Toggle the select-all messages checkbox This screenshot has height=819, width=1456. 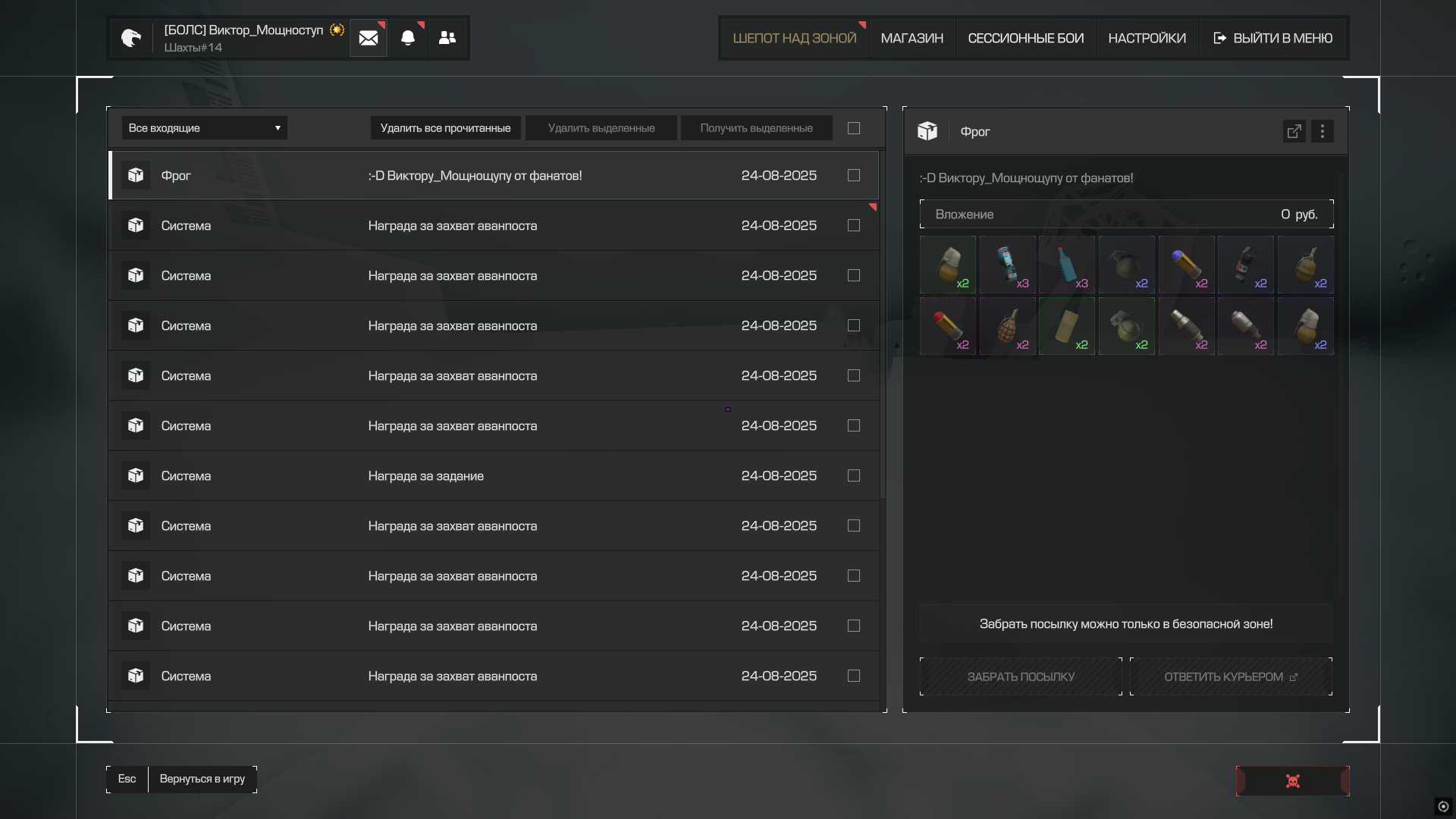[854, 128]
